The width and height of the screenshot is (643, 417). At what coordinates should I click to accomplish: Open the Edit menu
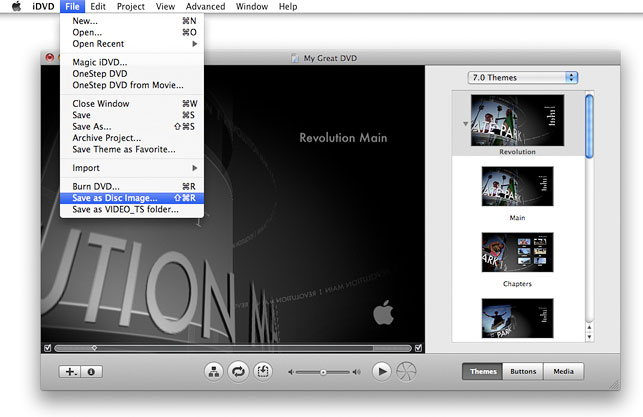[x=98, y=7]
